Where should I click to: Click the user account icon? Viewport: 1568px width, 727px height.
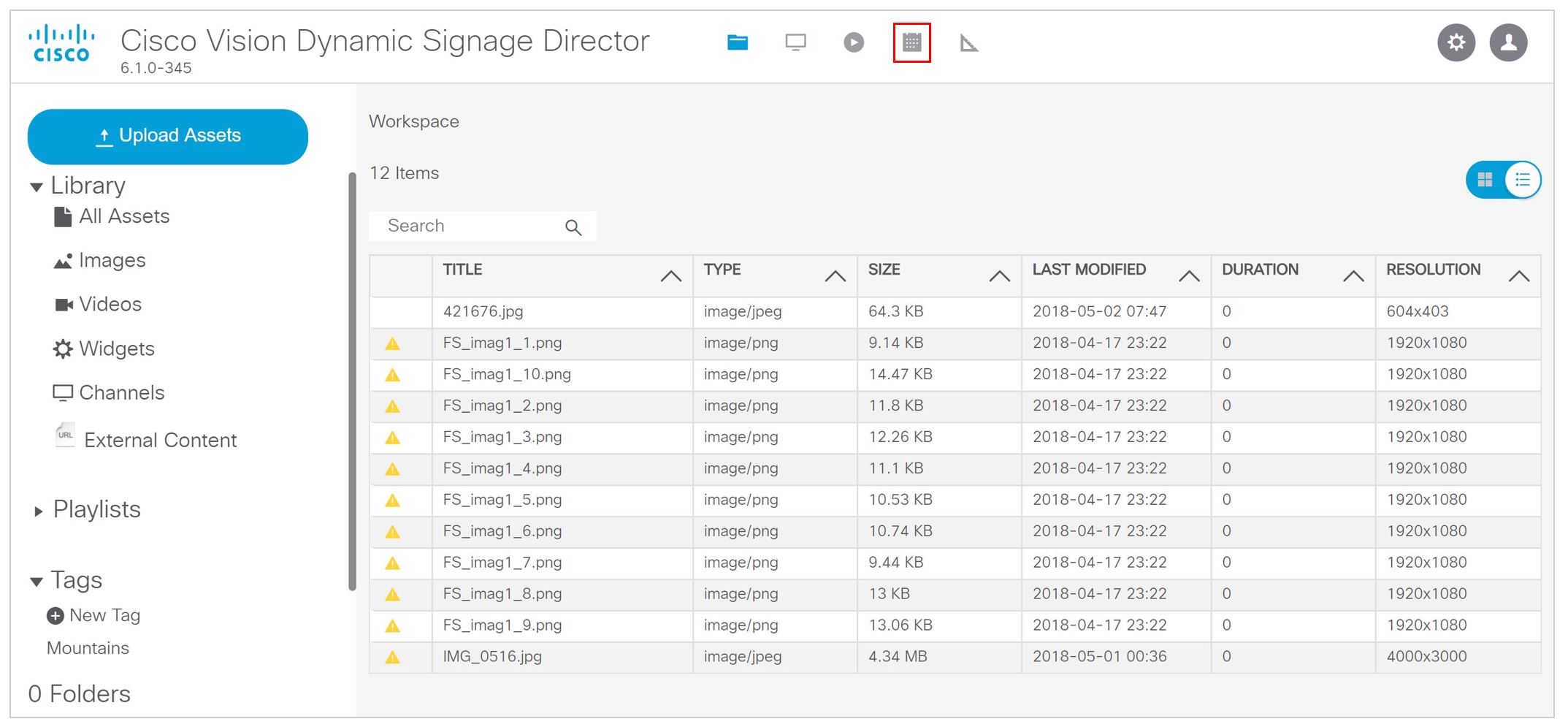[1508, 42]
